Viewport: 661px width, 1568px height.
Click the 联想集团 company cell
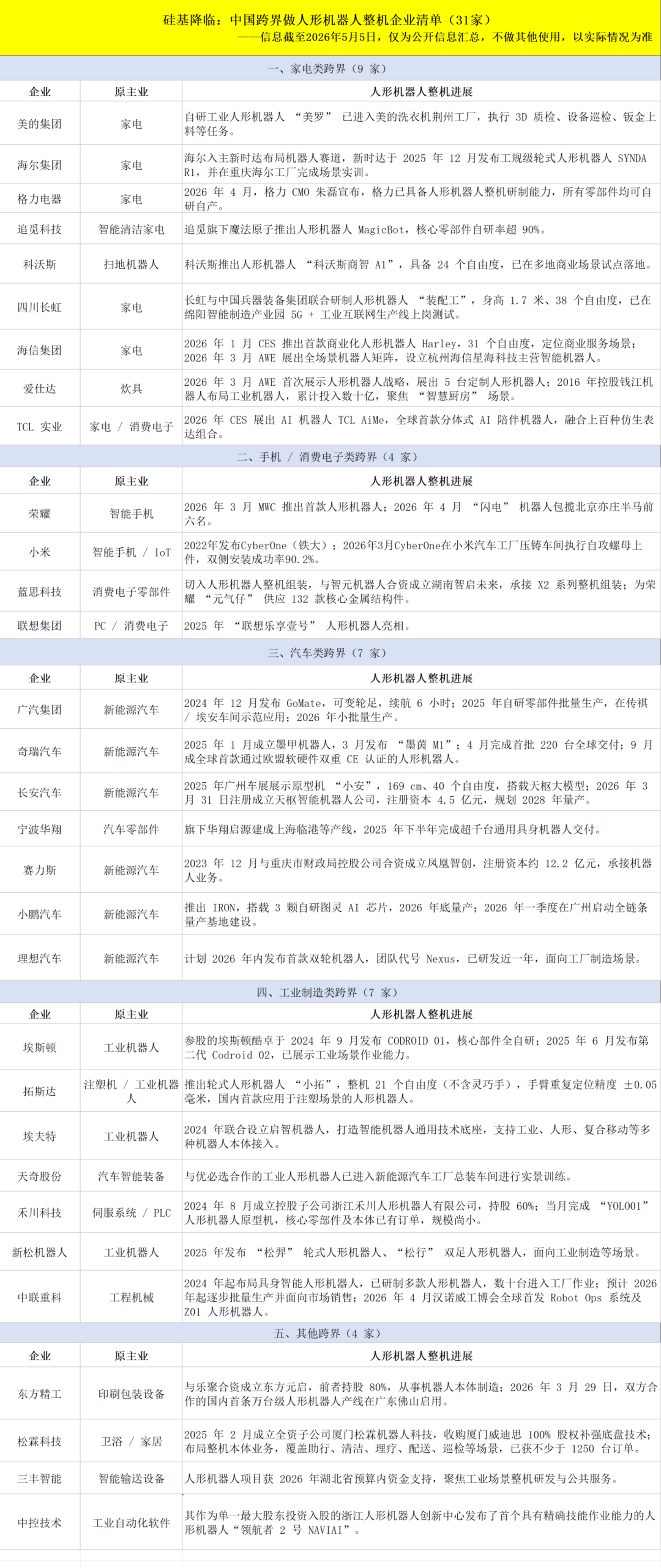pos(39,626)
